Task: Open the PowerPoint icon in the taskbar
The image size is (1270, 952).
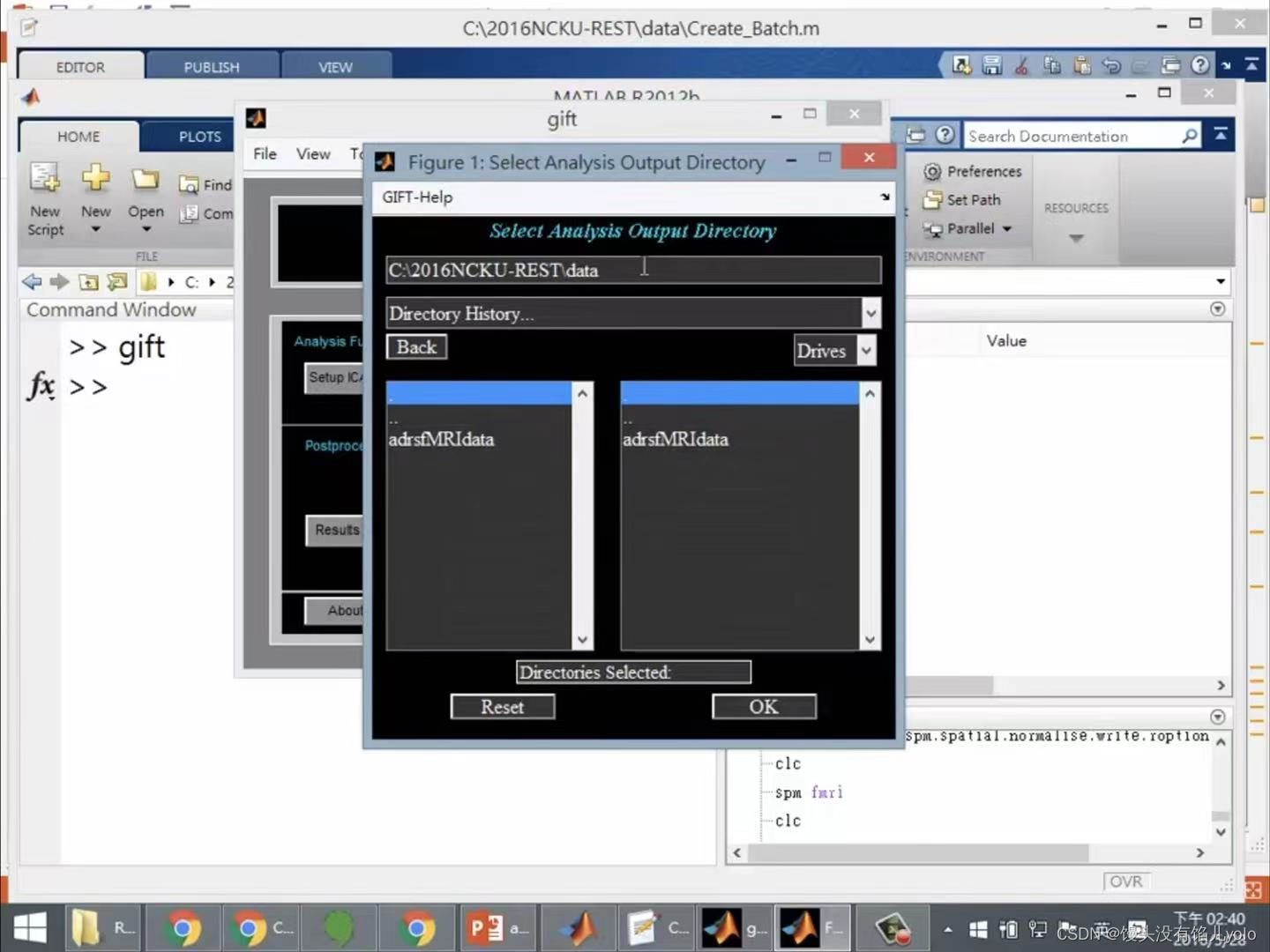Action: click(x=497, y=928)
